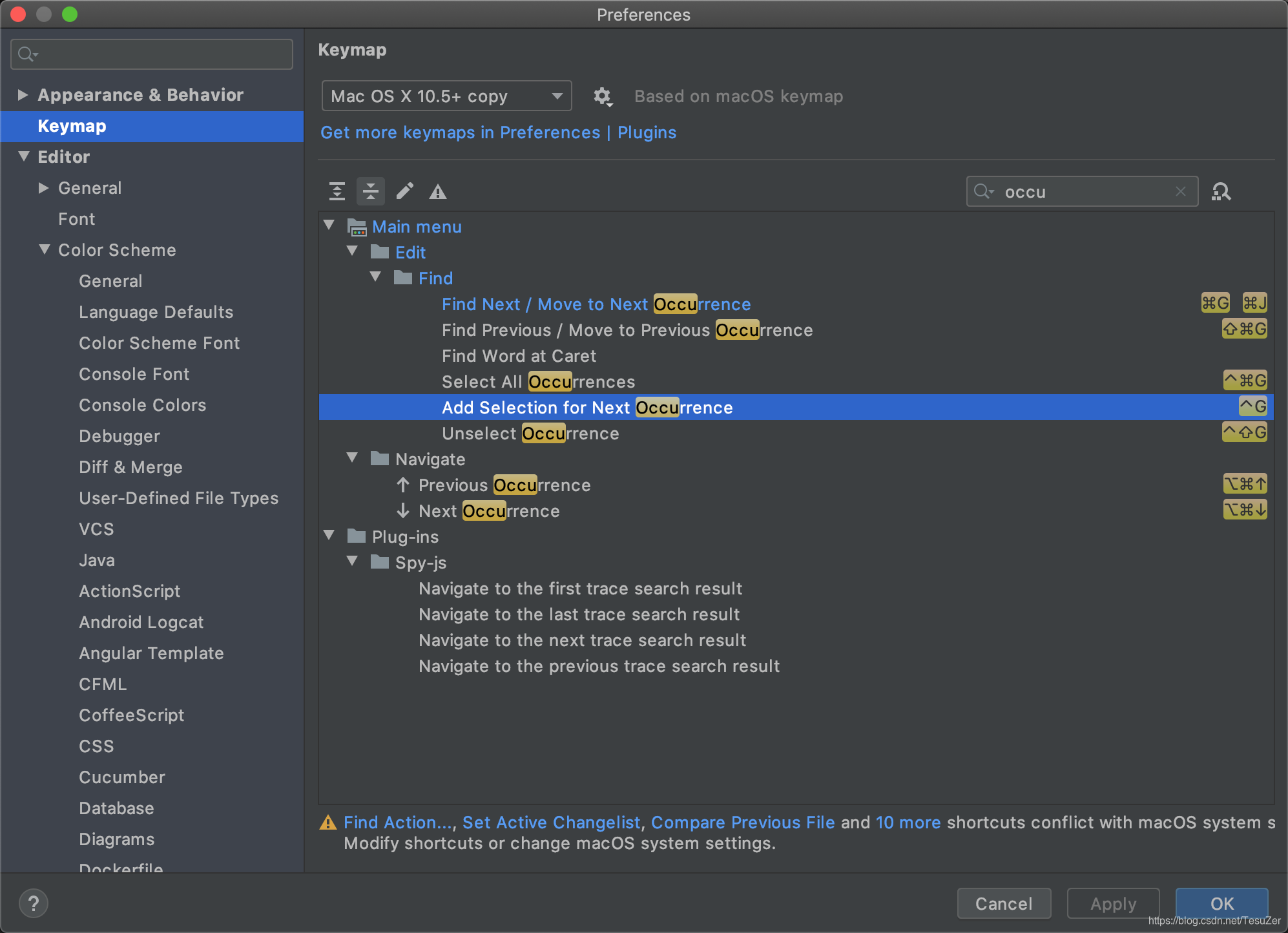Click the Compare Previous File link
Image resolution: width=1288 pixels, height=933 pixels.
pos(743,823)
